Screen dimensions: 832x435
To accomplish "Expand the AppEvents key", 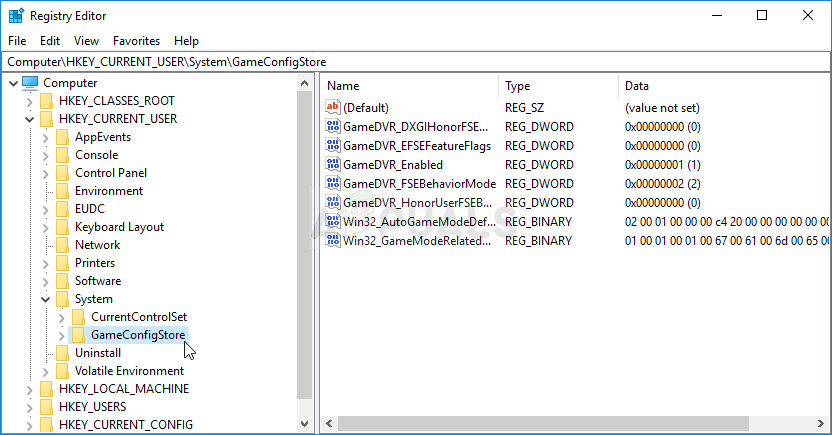I will click(x=46, y=138).
